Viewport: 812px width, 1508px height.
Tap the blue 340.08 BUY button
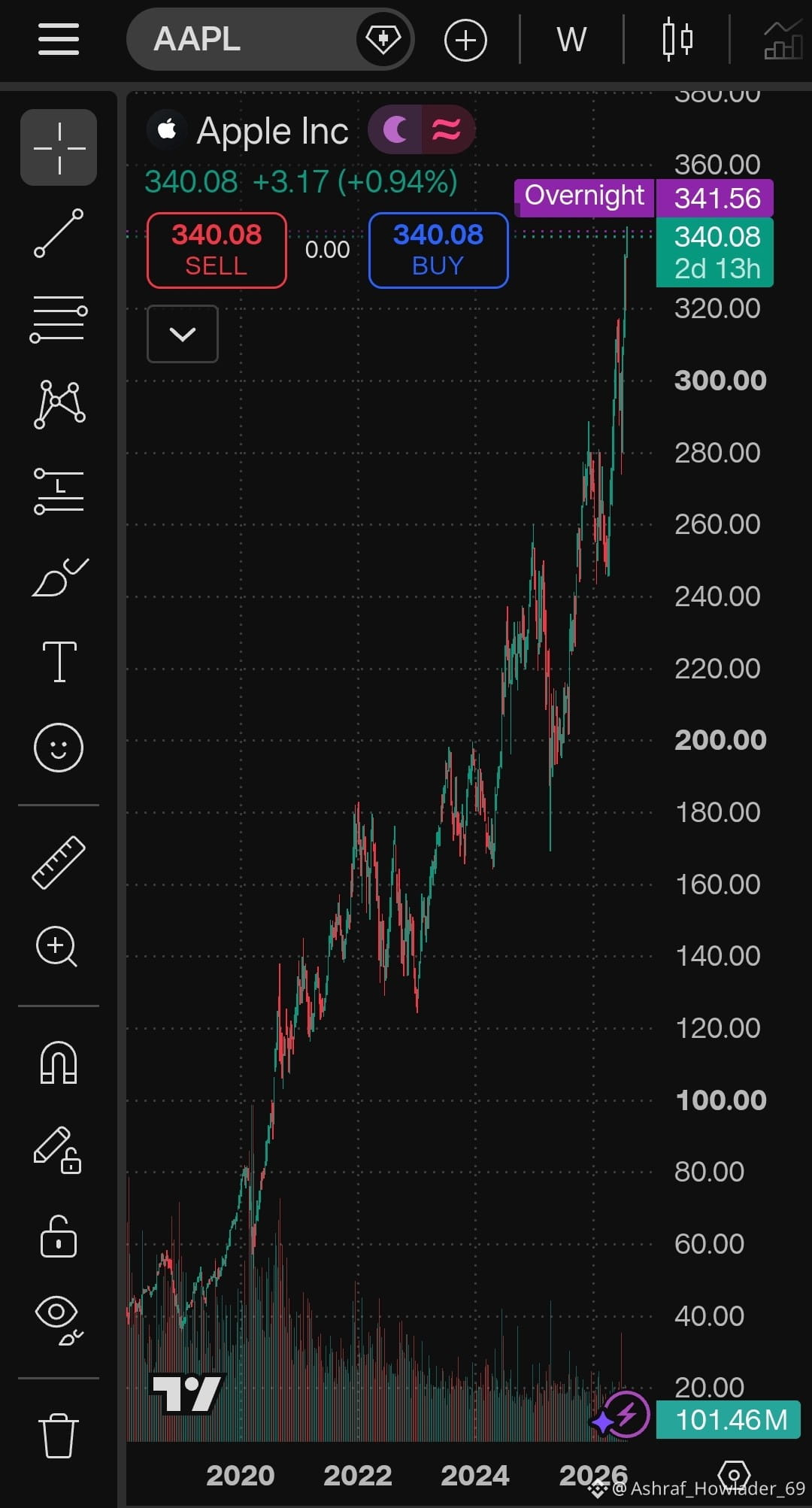click(x=438, y=250)
